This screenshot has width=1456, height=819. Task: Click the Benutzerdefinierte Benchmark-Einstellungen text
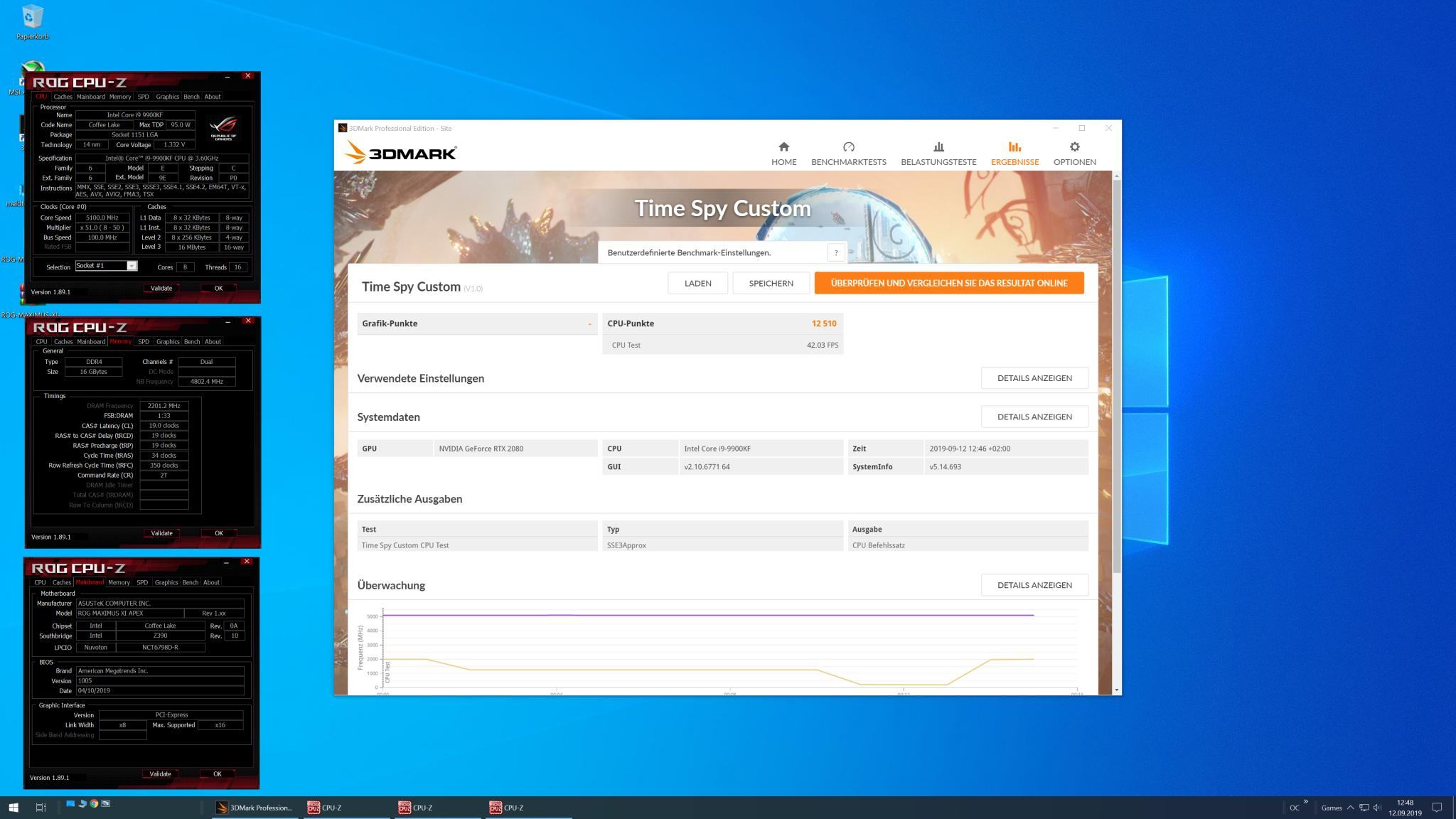pyautogui.click(x=688, y=252)
